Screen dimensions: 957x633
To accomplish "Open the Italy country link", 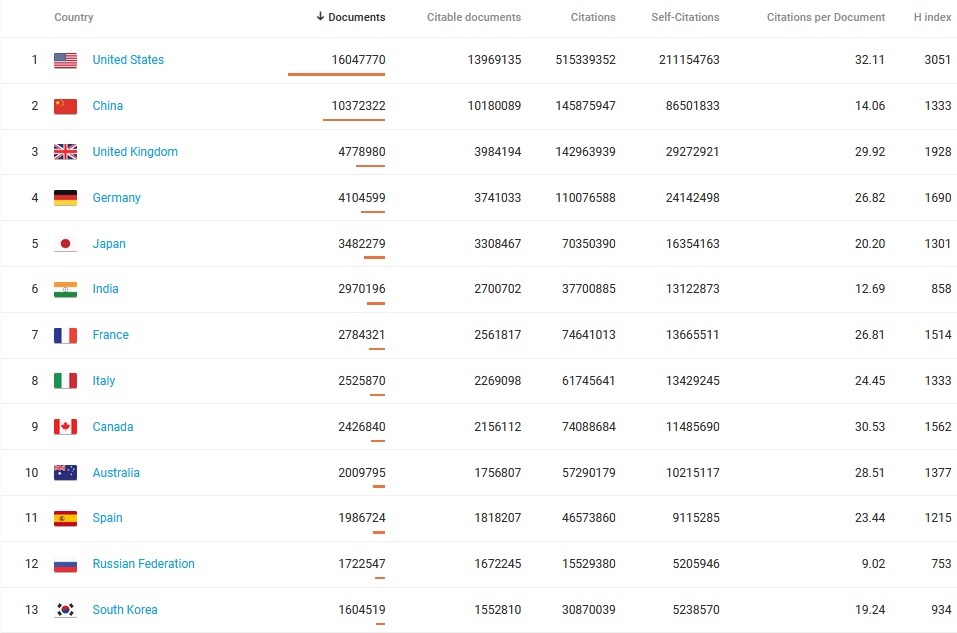I will pos(104,381).
